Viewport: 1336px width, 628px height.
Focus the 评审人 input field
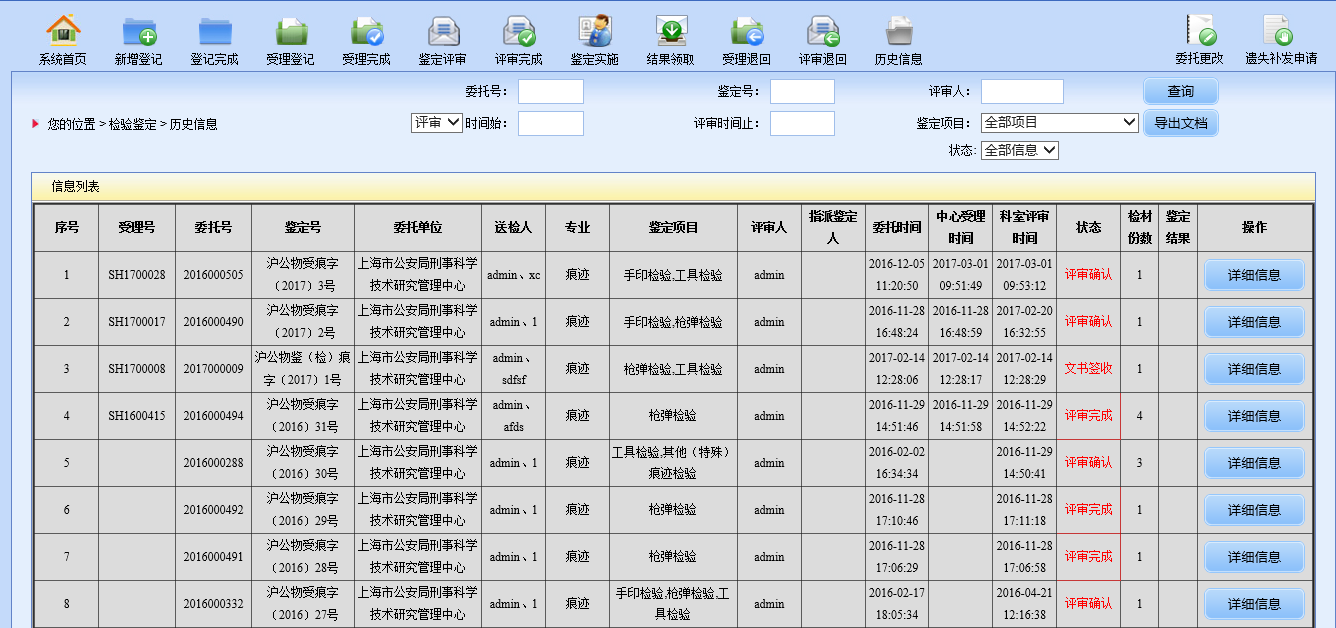[1022, 92]
